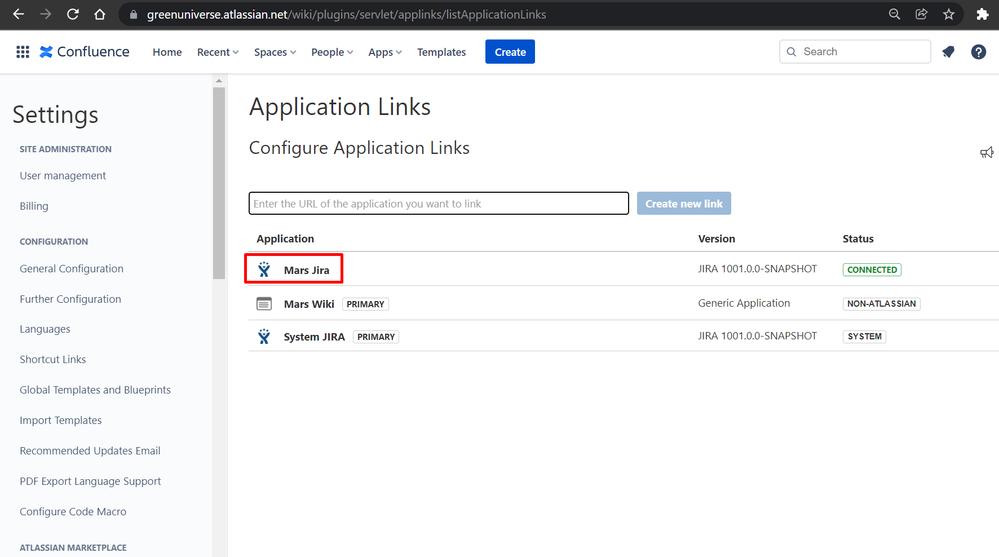Viewport: 999px width, 557px height.
Task: Click the browser forward arrow
Action: pyautogui.click(x=45, y=14)
